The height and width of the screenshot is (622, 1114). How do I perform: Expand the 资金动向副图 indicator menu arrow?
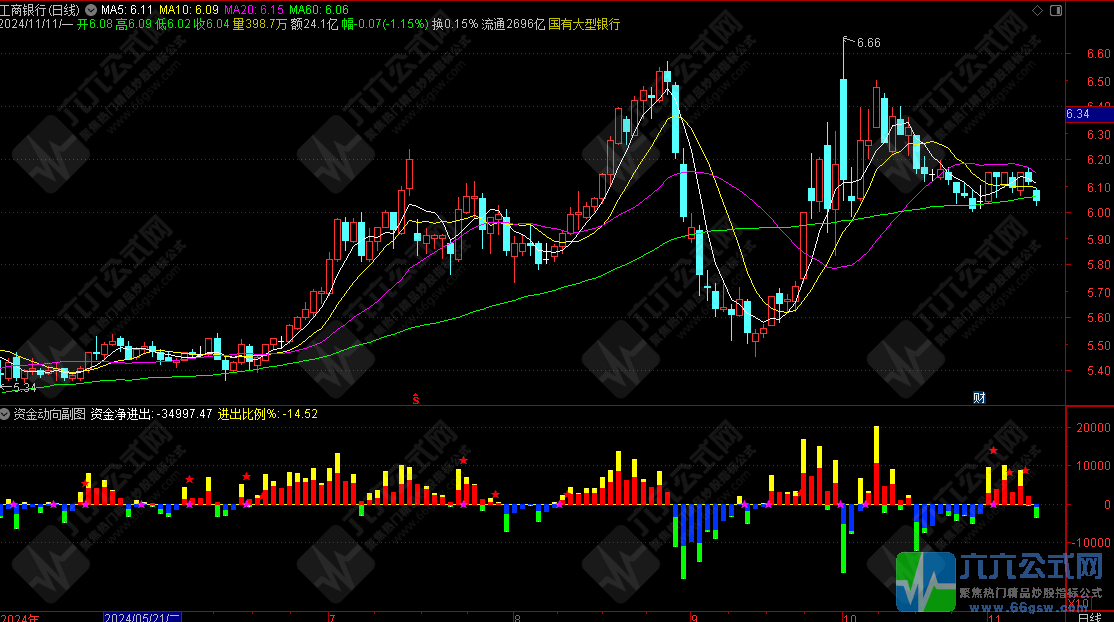[x=5, y=414]
